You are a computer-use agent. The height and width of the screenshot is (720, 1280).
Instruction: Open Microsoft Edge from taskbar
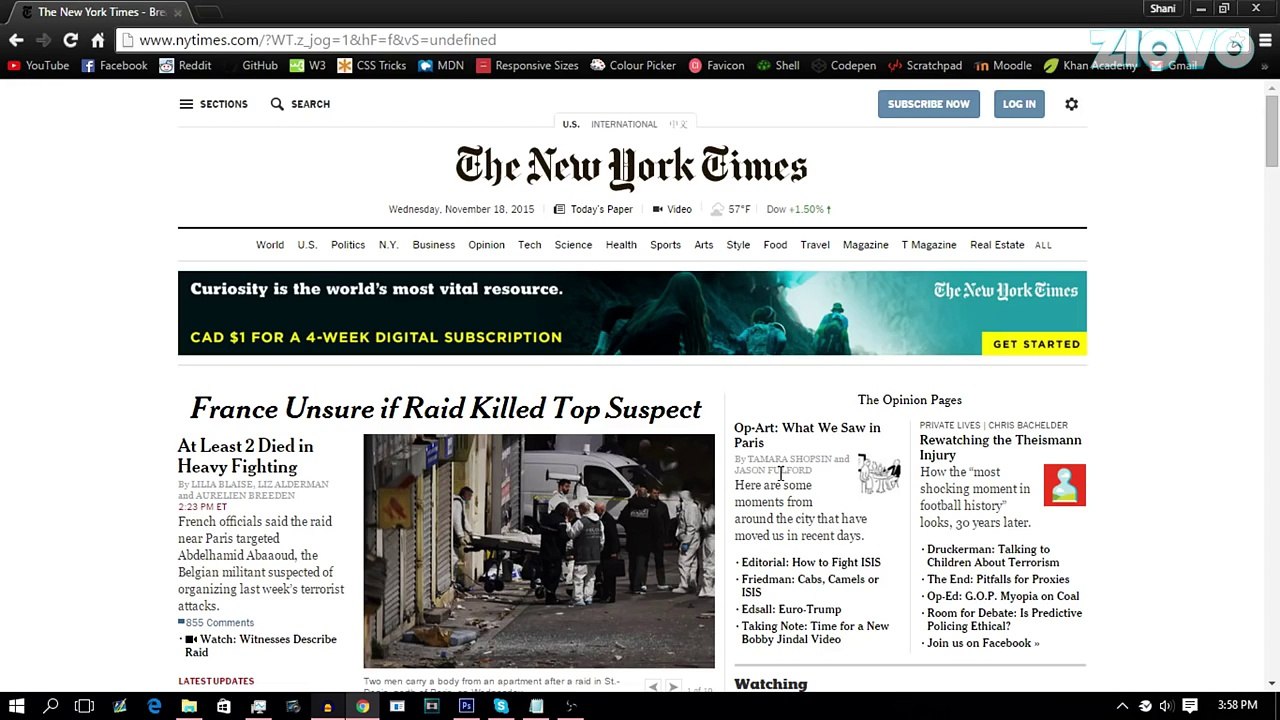point(154,706)
